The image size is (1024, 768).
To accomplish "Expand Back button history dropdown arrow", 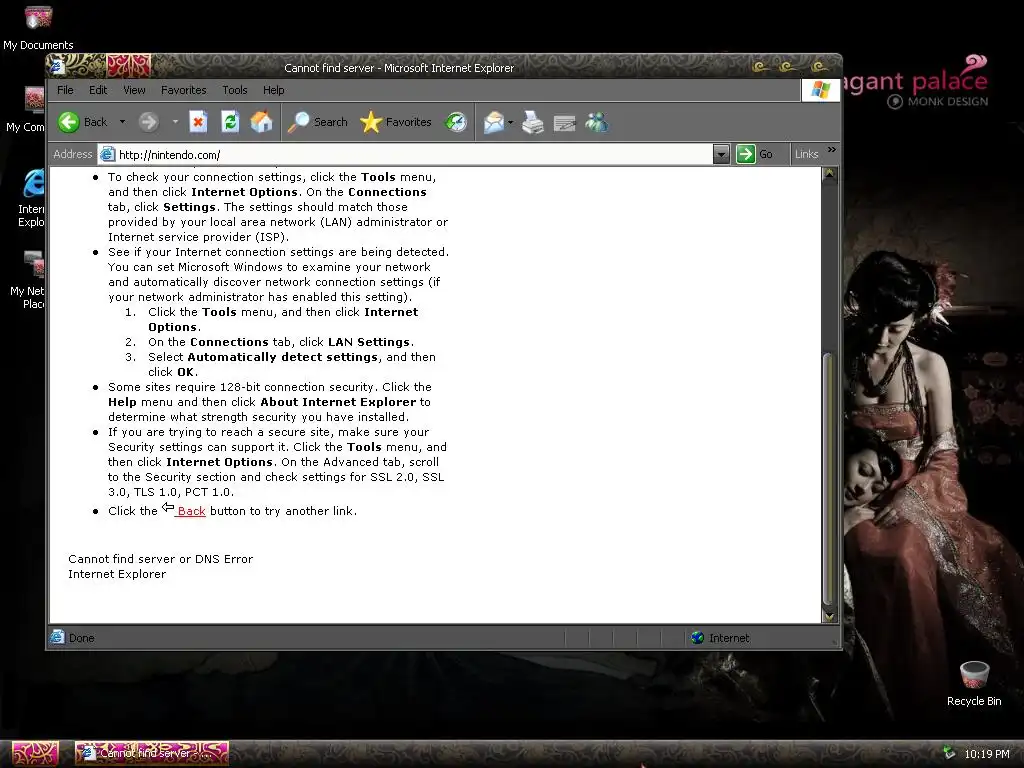I will tap(122, 121).
